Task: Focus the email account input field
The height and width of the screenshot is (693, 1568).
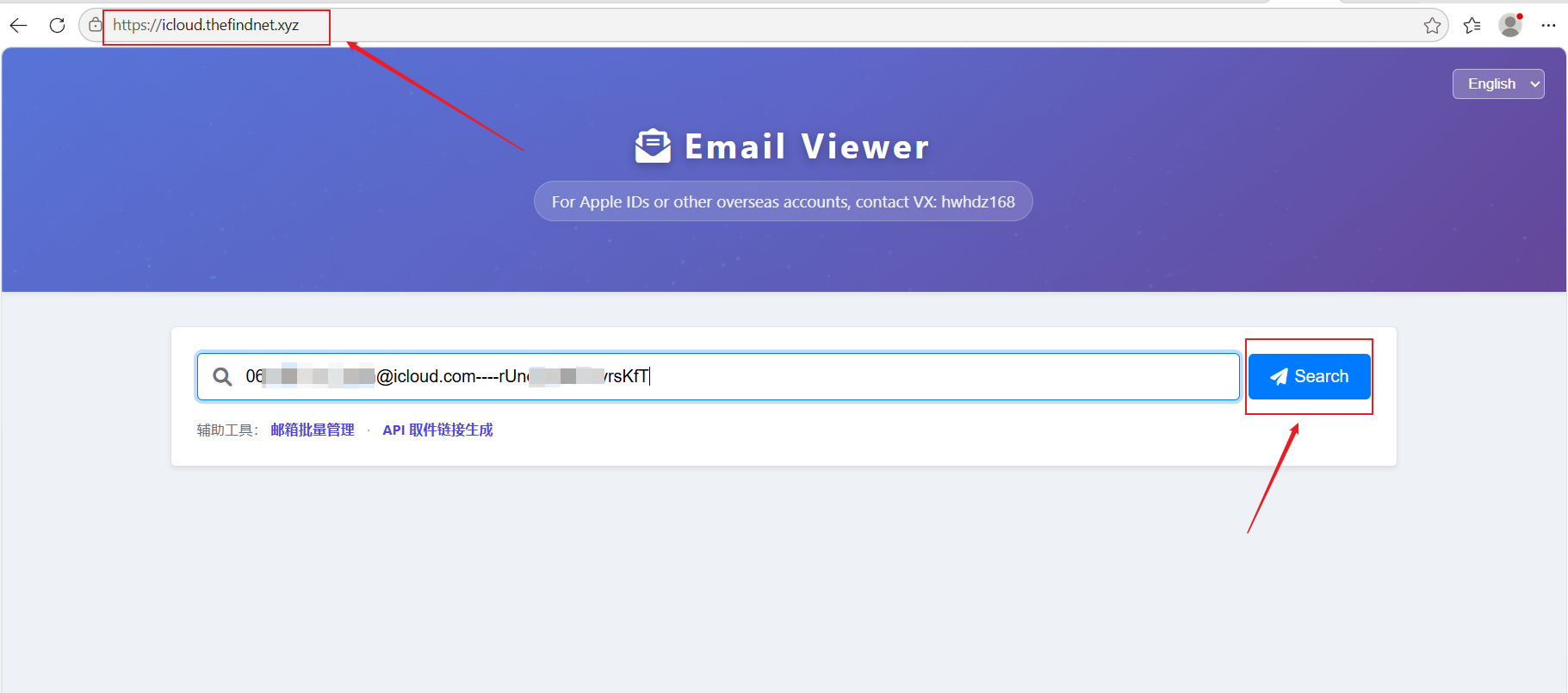Action: coord(718,376)
